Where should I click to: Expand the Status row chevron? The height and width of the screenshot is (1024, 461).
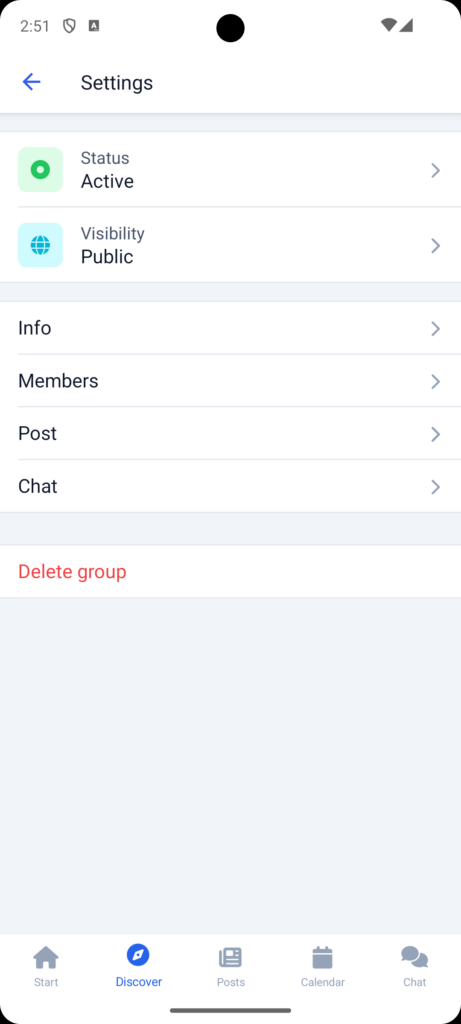click(x=436, y=170)
